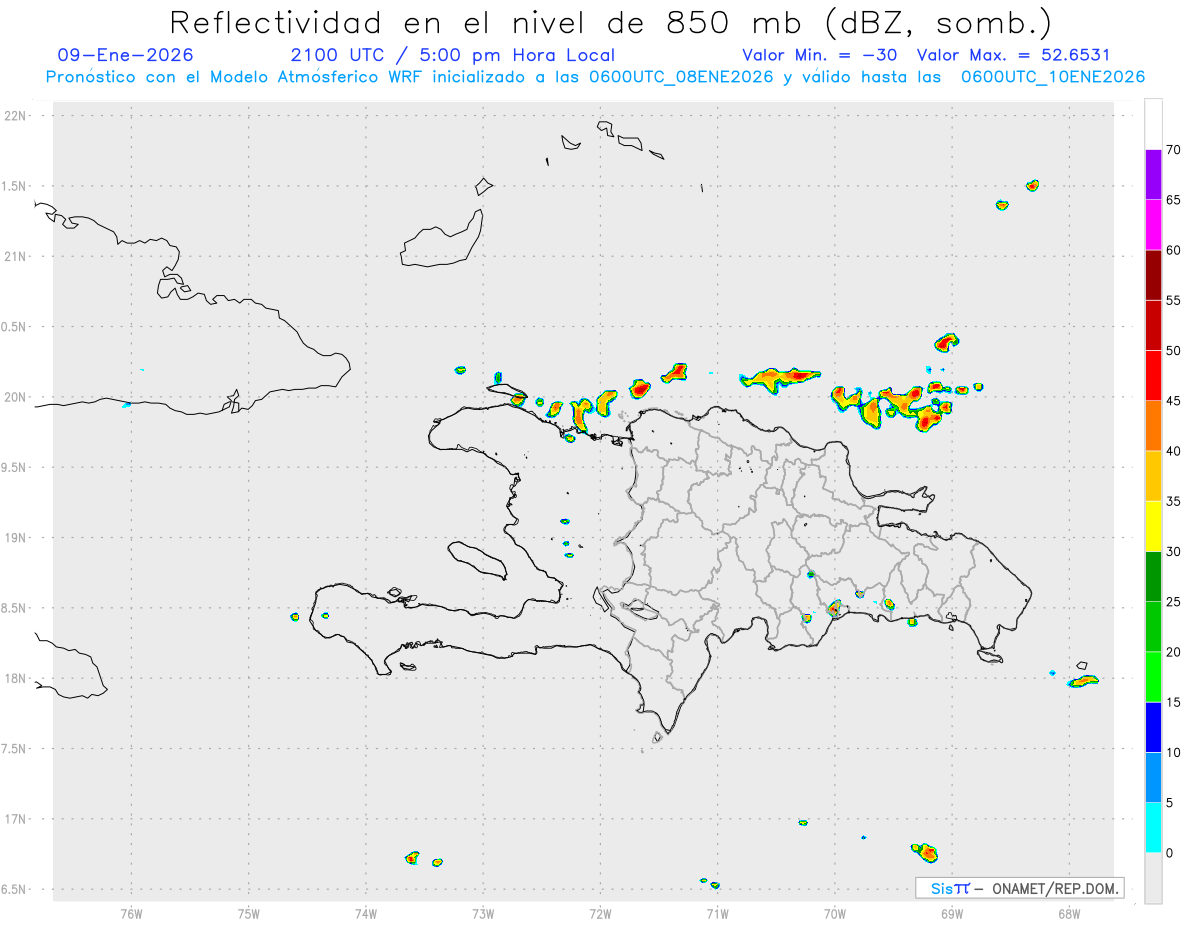Click the '76W' longitude axis label

click(x=131, y=913)
